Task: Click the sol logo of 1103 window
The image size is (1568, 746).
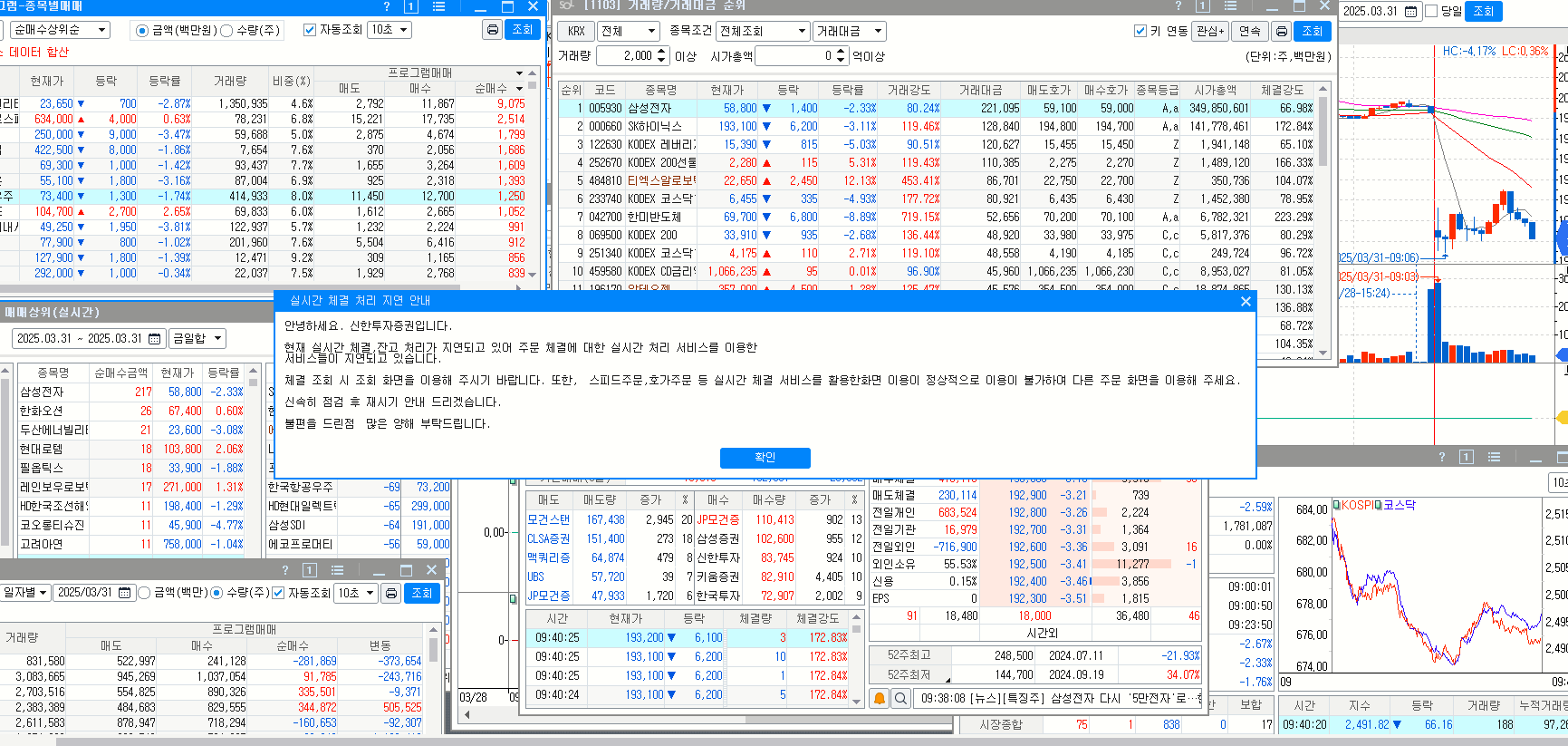Action: pos(567,5)
